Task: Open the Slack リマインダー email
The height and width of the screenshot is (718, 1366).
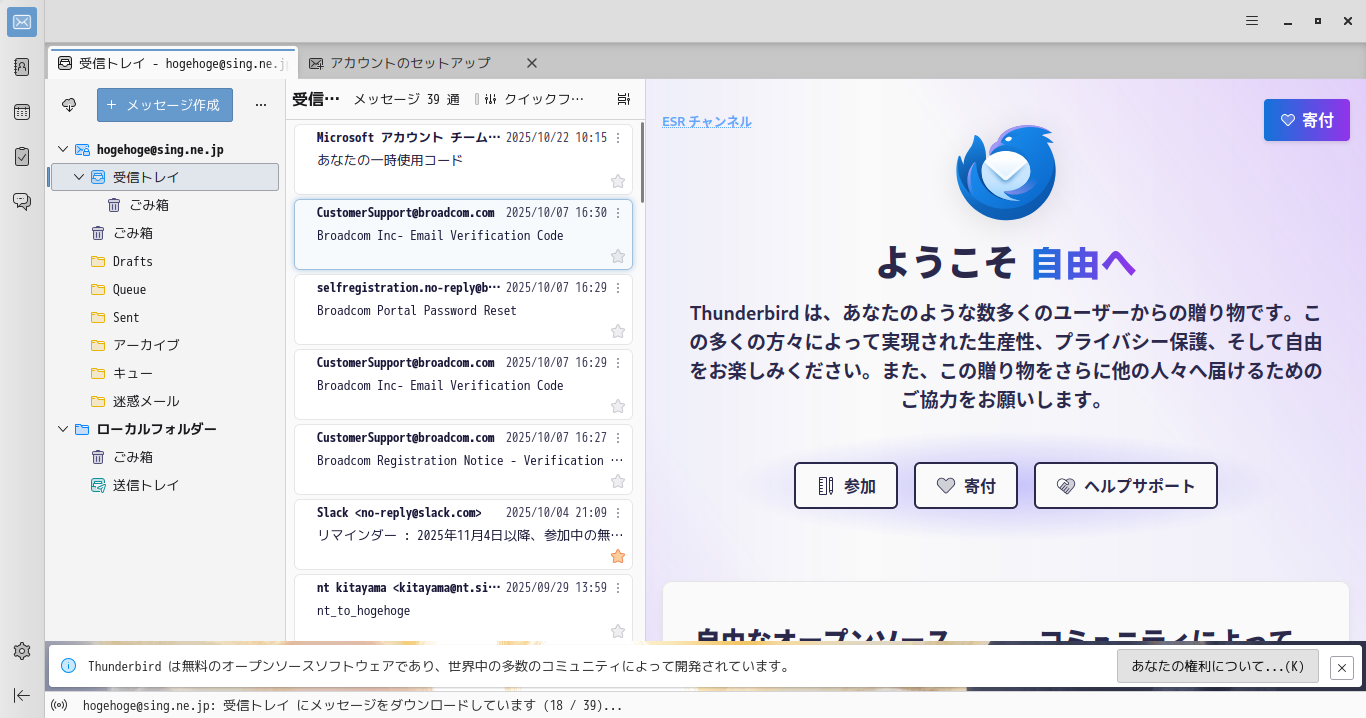Action: 463,534
